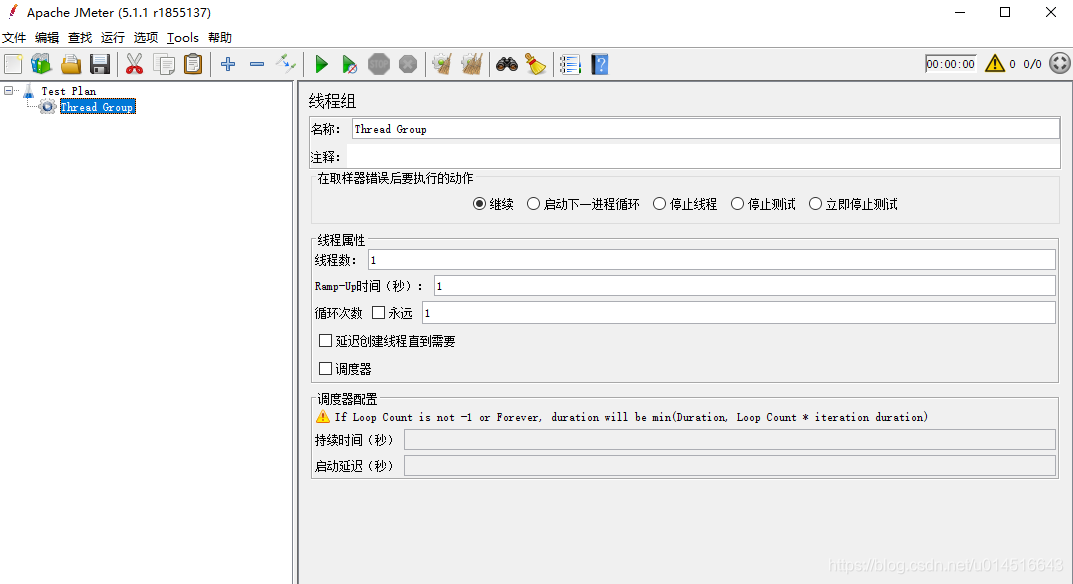The width and height of the screenshot is (1073, 584).
Task: Collapse the Test Plan tree node
Action: click(8, 90)
